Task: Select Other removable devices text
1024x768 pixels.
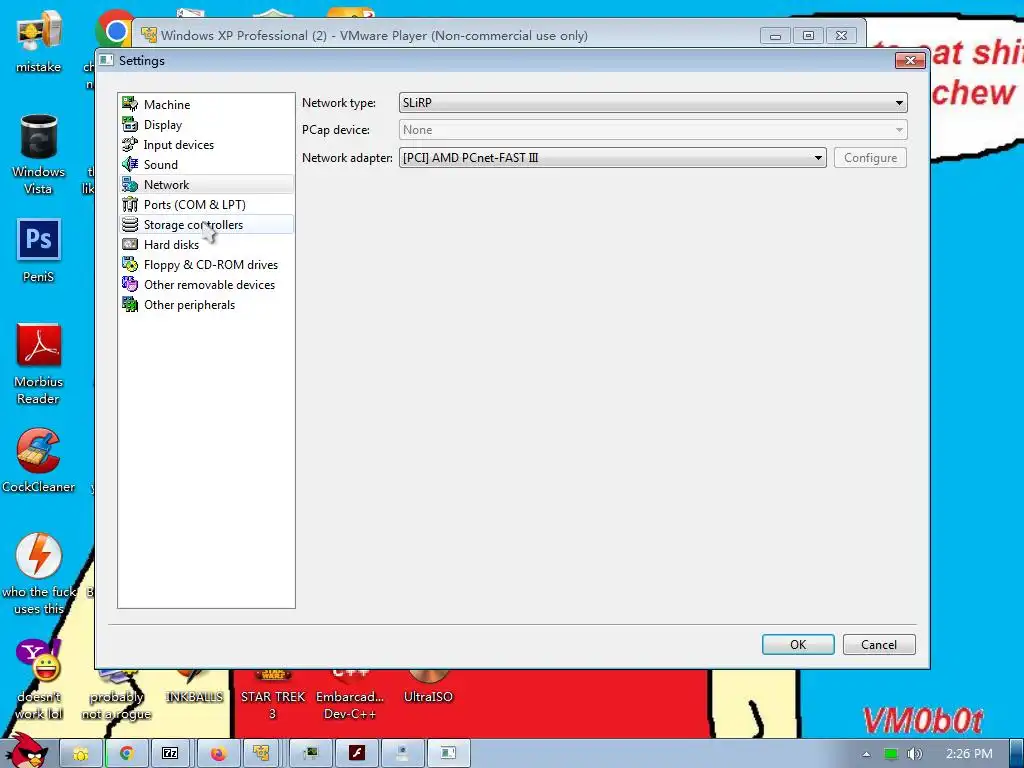Action: (210, 285)
